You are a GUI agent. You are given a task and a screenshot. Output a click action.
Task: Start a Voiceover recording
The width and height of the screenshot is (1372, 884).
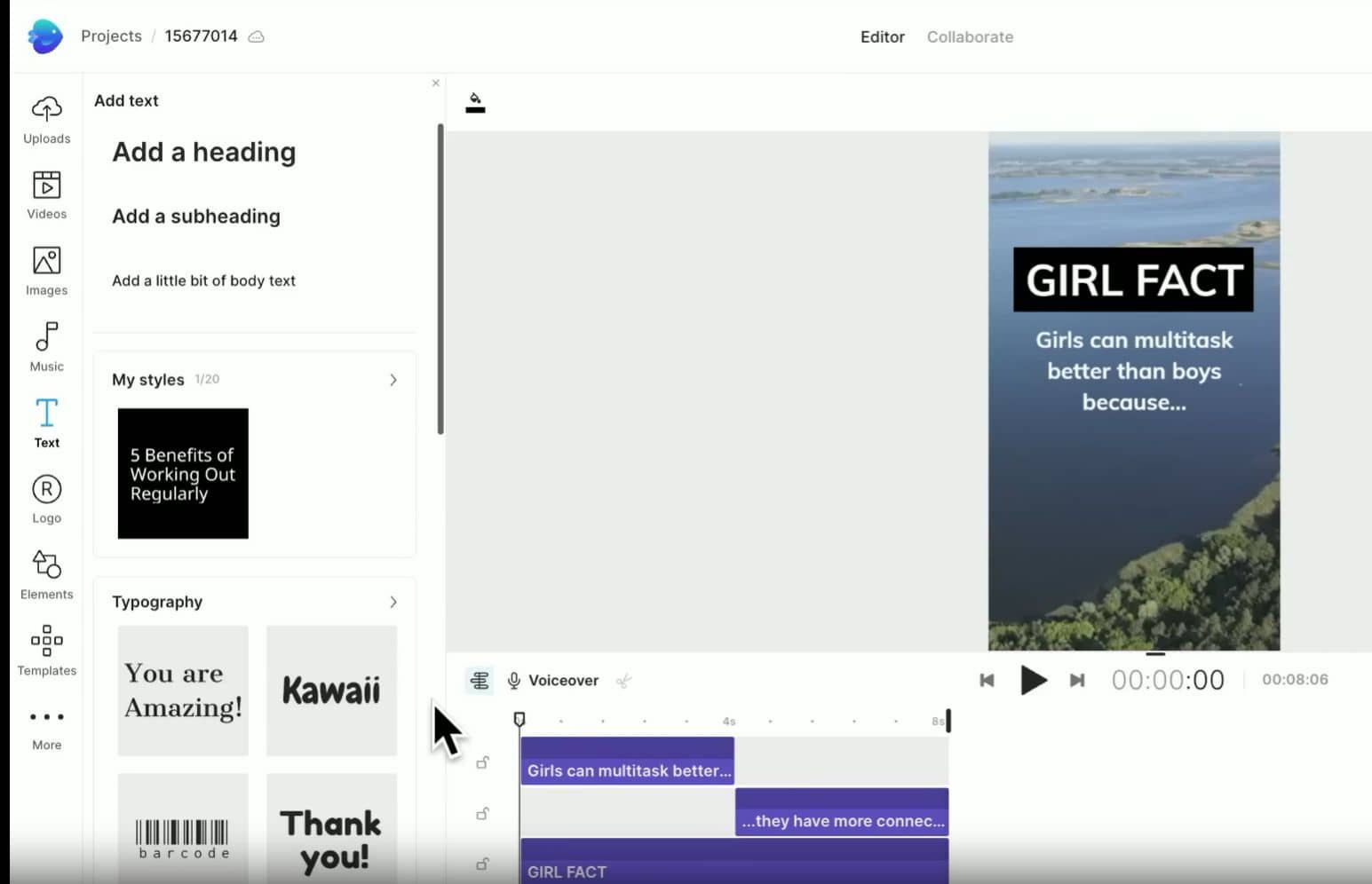click(x=552, y=681)
